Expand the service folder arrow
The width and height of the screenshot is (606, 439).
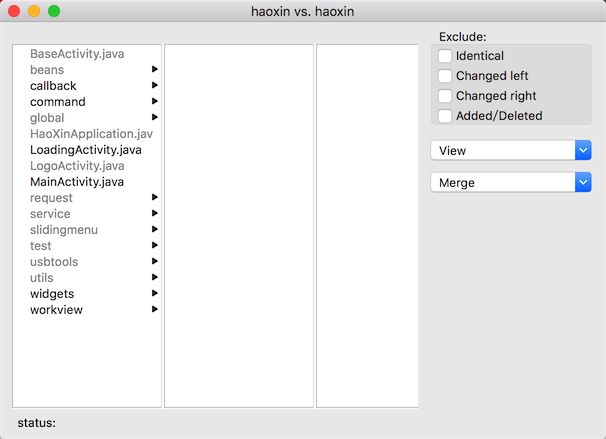pos(155,213)
